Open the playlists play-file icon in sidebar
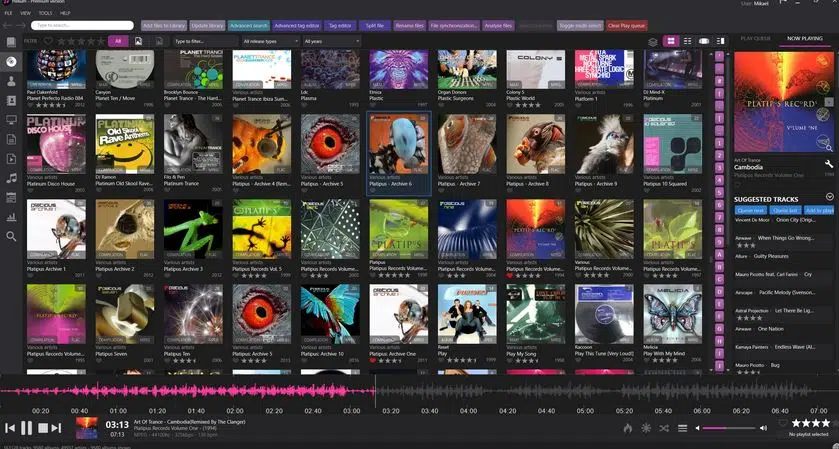Screen dimensions: 839x449 (11, 158)
